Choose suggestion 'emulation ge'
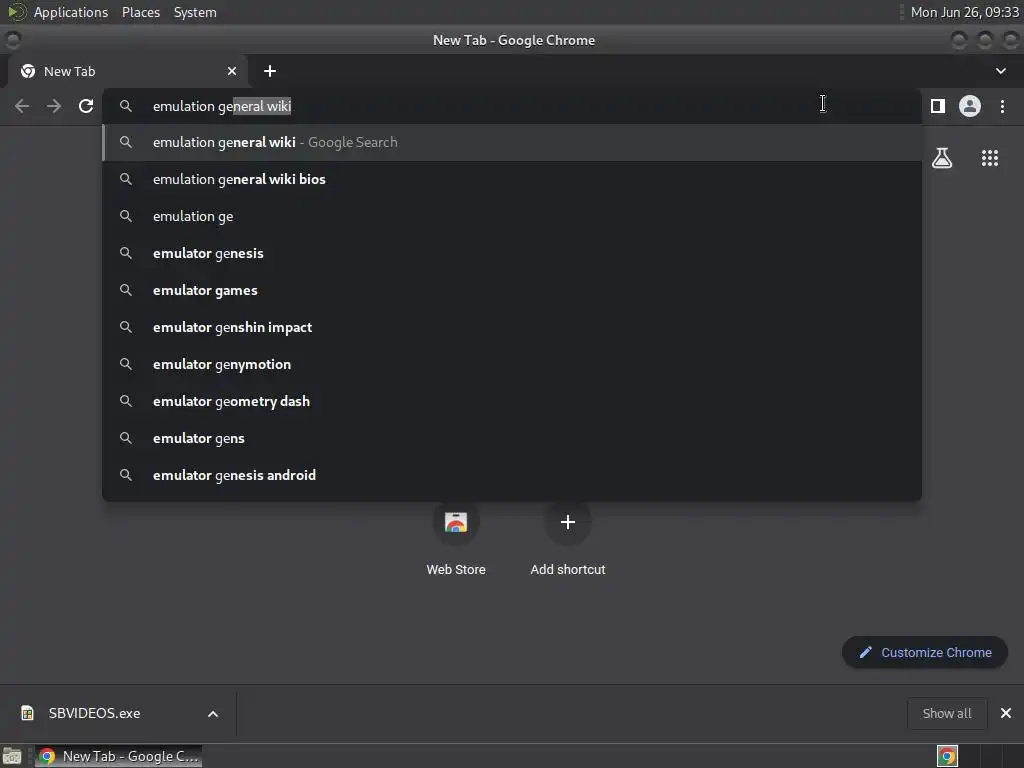 coord(512,216)
